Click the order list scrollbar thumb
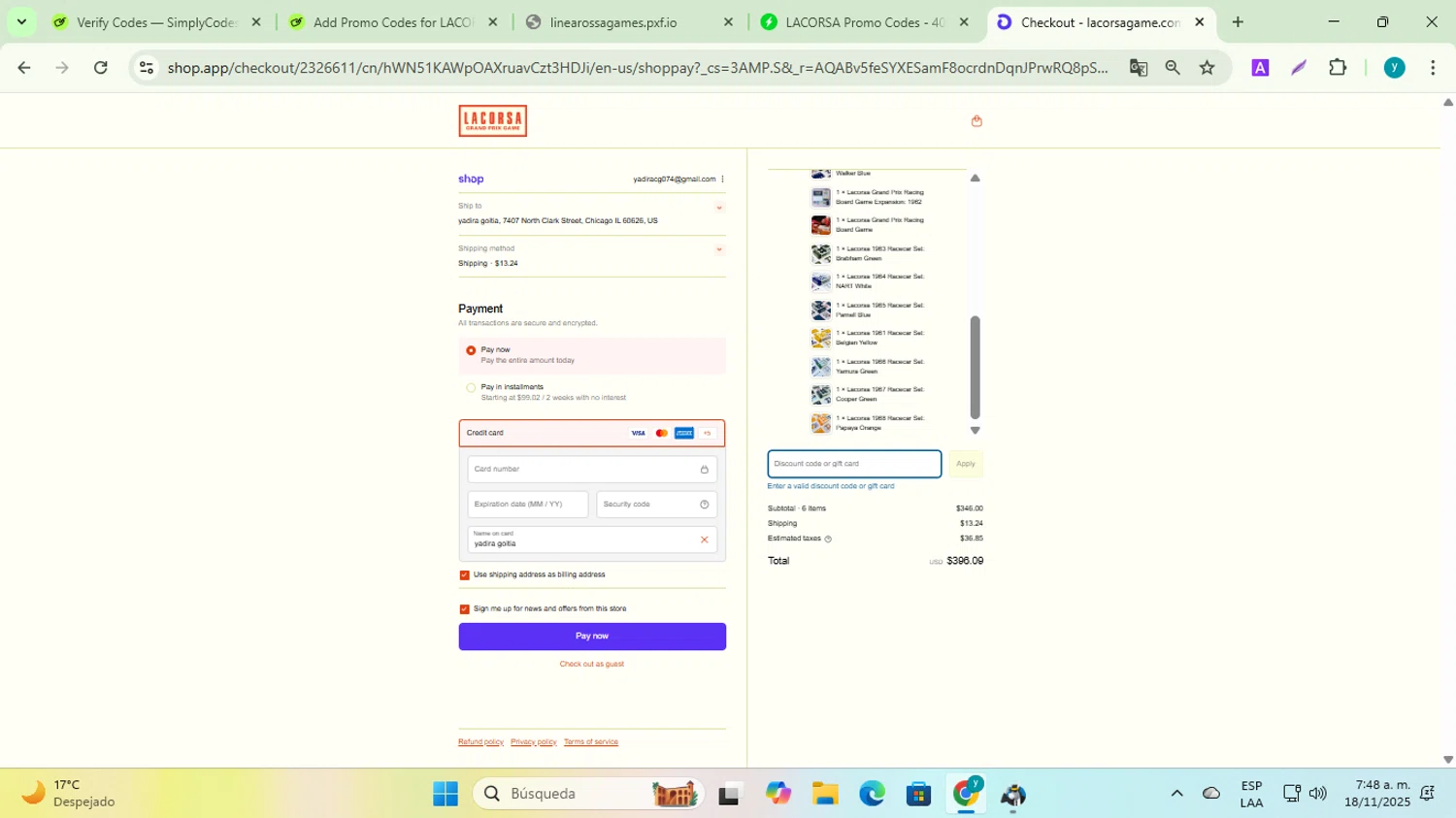Viewport: 1456px width, 818px height. pos(976,368)
